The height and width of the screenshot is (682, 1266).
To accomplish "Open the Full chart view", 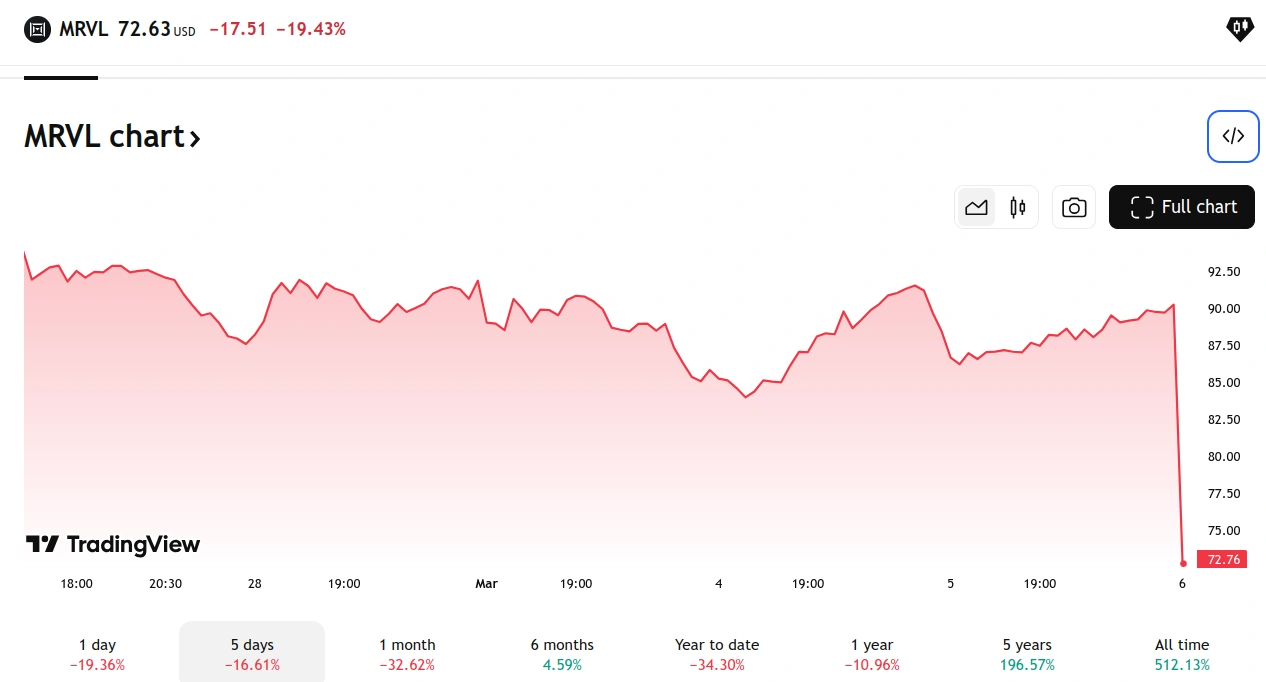I will [1182, 207].
